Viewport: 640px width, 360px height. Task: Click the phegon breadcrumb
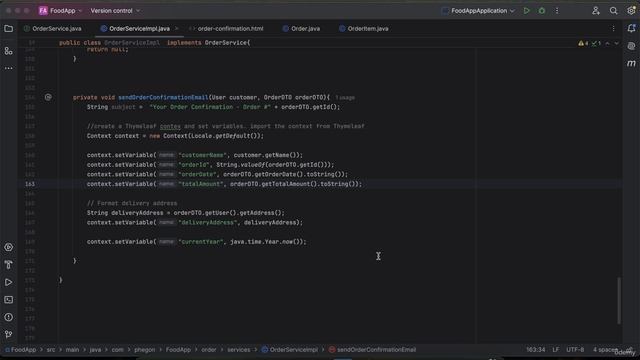(144, 349)
